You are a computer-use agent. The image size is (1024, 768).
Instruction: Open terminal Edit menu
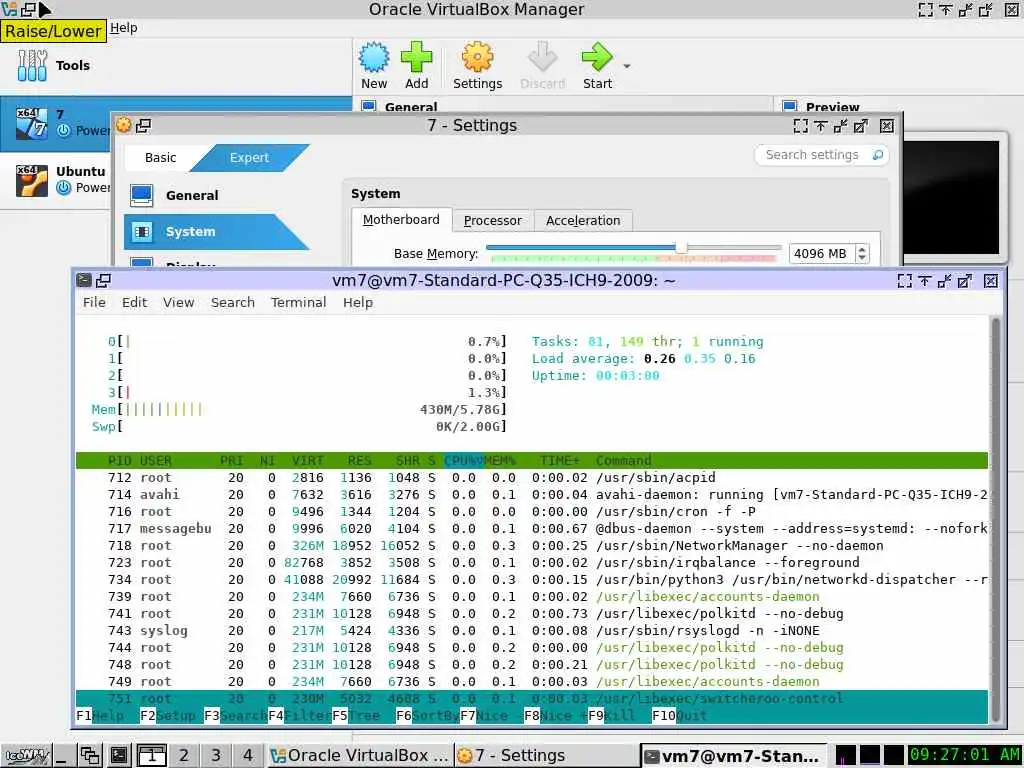point(135,302)
